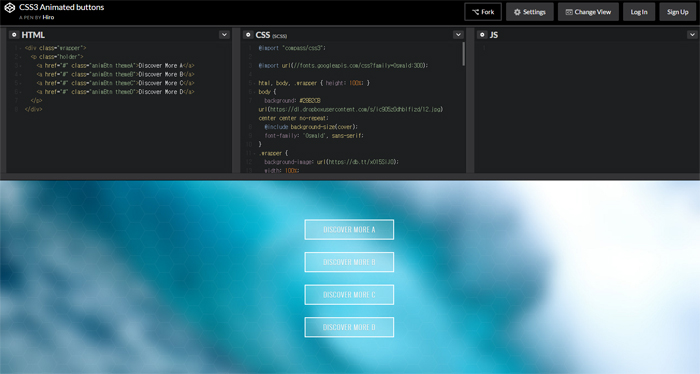Viewport: 700px width, 374px height.
Task: Click the Sign Up button
Action: point(678,12)
